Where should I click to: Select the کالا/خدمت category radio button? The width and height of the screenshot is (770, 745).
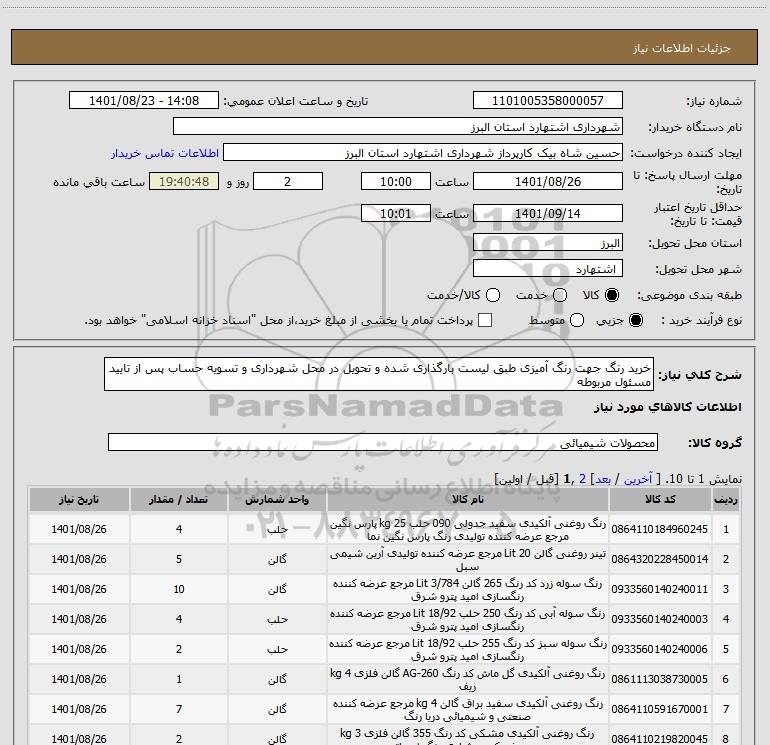(x=493, y=295)
